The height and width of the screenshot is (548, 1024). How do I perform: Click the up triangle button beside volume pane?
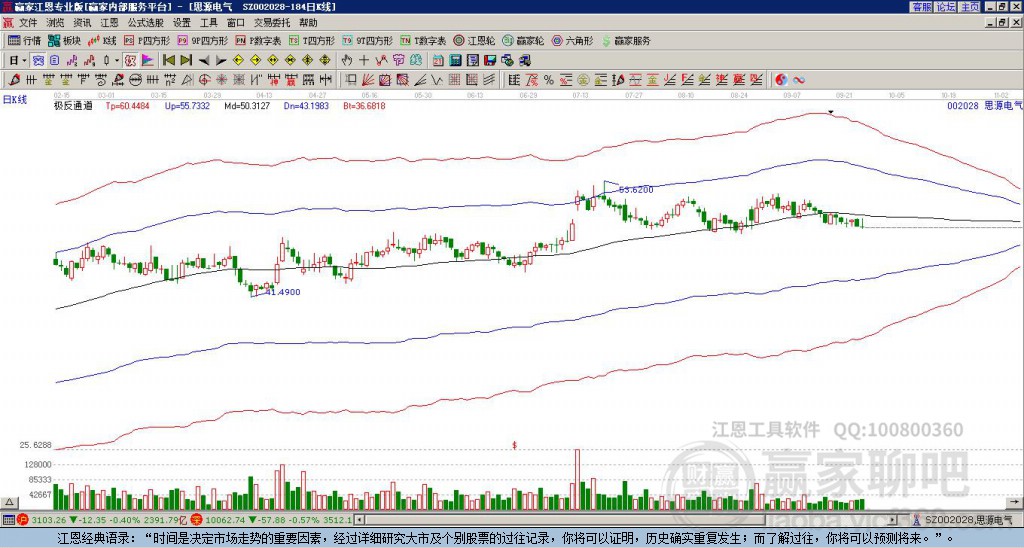click(x=8, y=502)
